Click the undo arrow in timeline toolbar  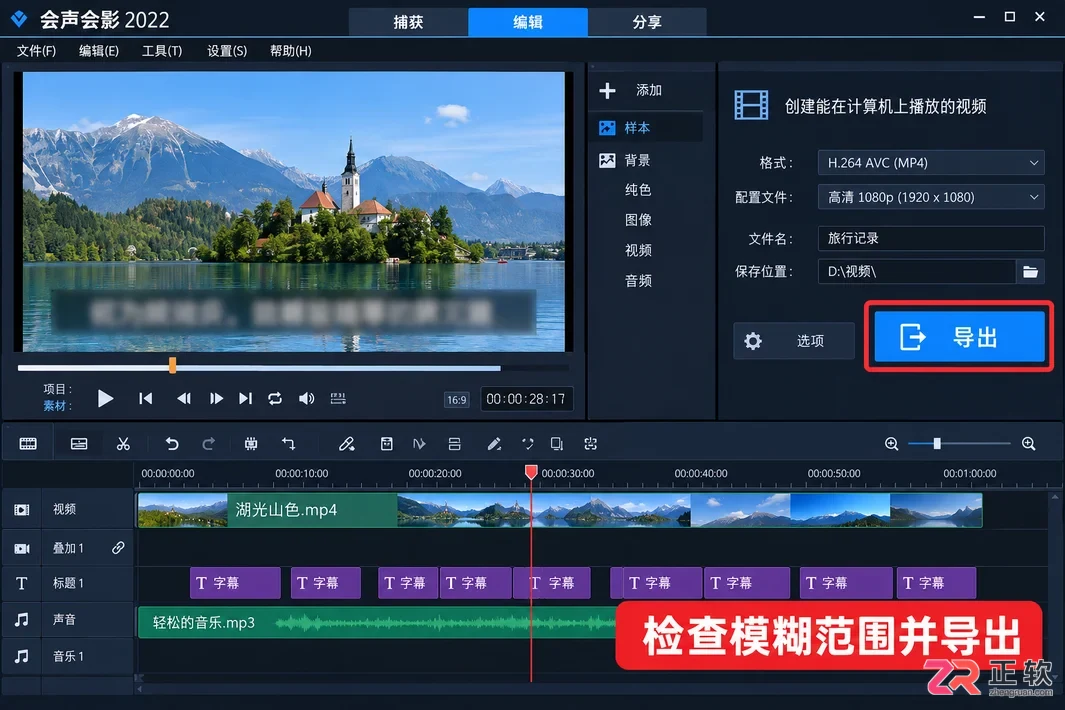tap(172, 444)
